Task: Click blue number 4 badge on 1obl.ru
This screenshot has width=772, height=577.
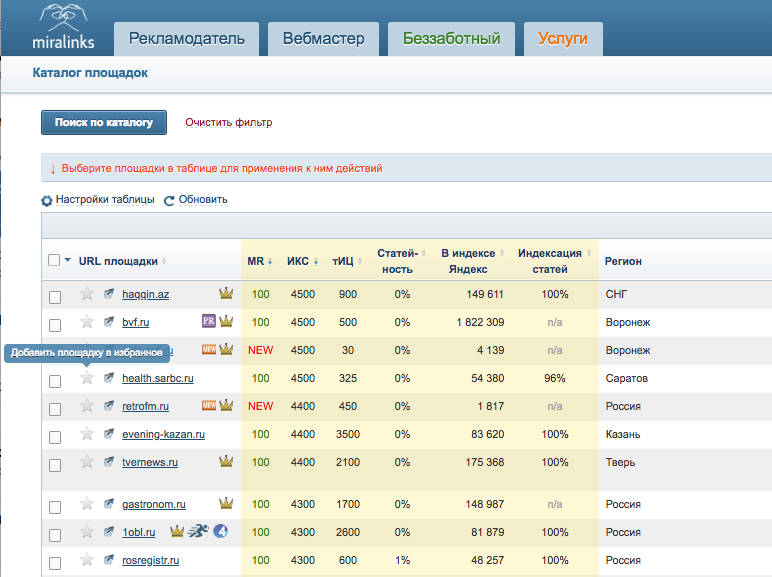Action: pos(221,532)
